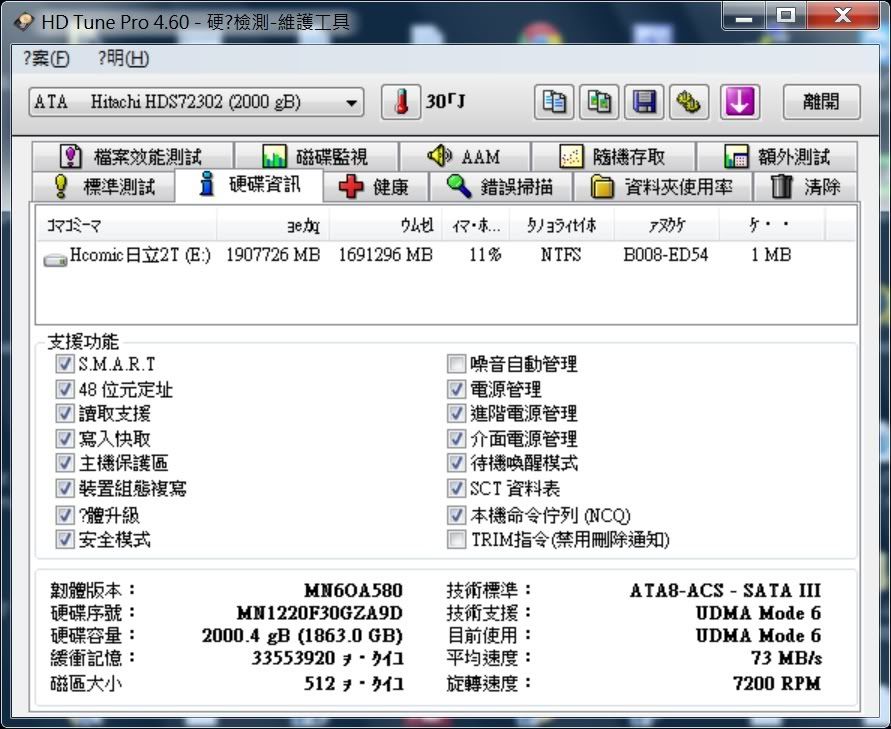
Task: Toggle the TRIM指令 checkbox
Action: [x=456, y=539]
